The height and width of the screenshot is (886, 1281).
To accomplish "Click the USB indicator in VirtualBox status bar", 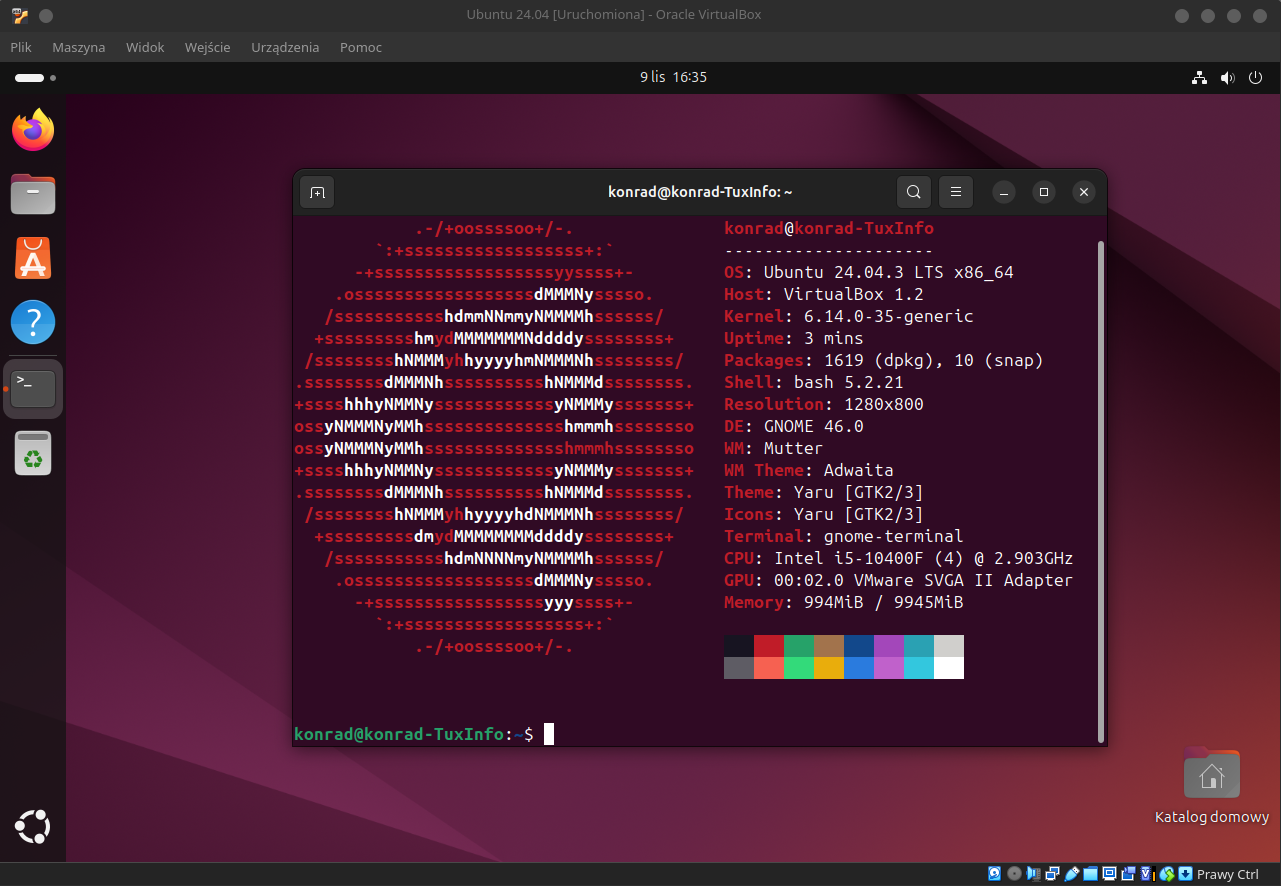I will tap(1071, 874).
